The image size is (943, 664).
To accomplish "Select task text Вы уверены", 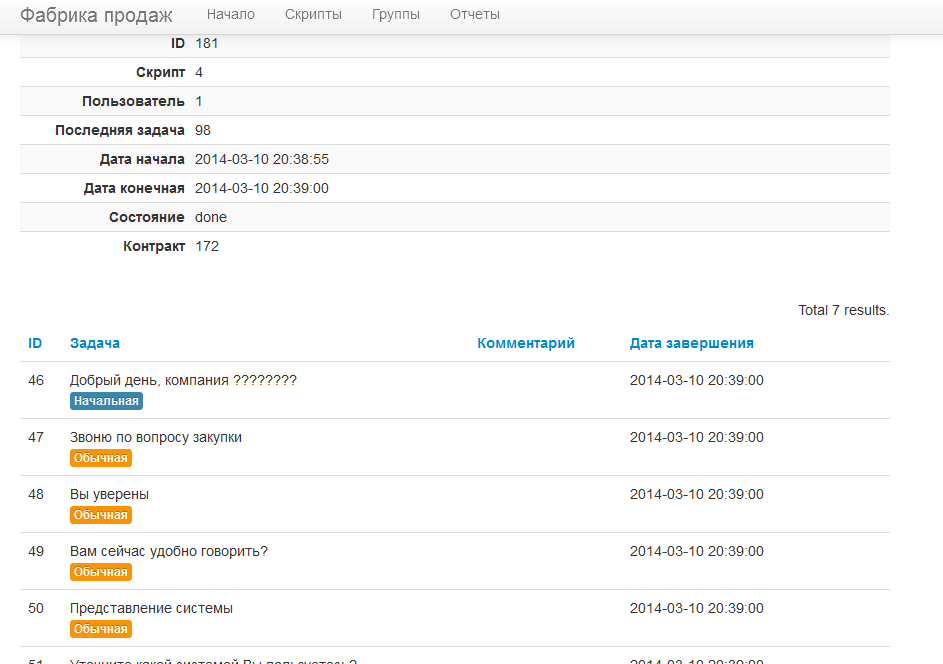I will click(x=109, y=494).
